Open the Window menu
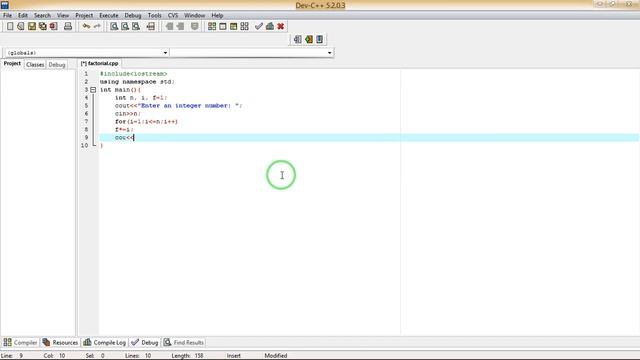This screenshot has width=640, height=360. [x=195, y=16]
